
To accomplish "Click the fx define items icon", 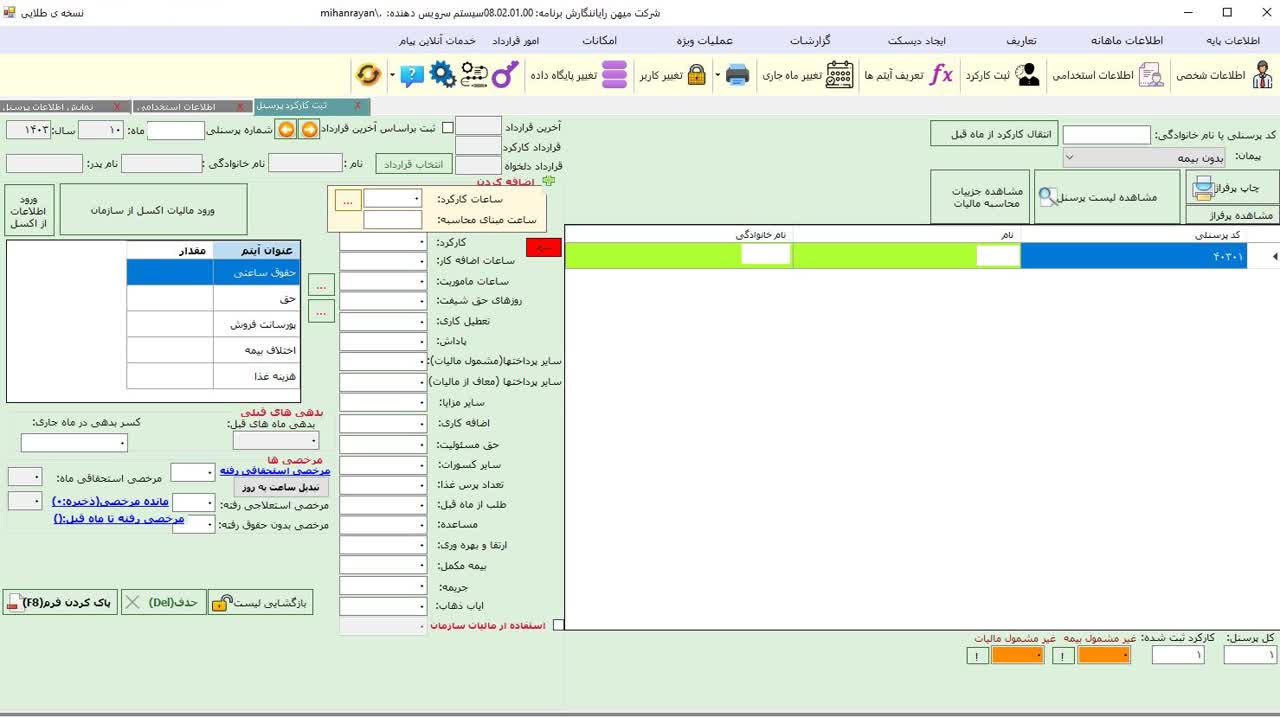I will tap(941, 75).
